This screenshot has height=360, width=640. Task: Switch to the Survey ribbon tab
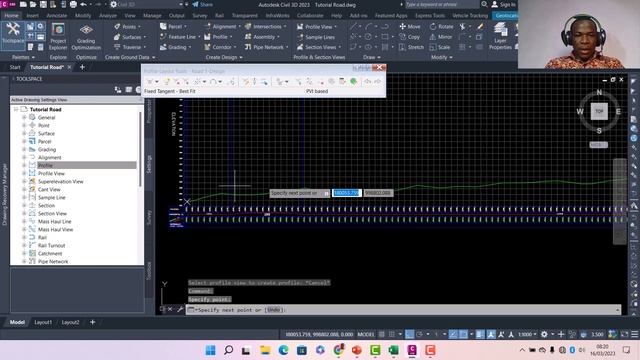click(200, 16)
